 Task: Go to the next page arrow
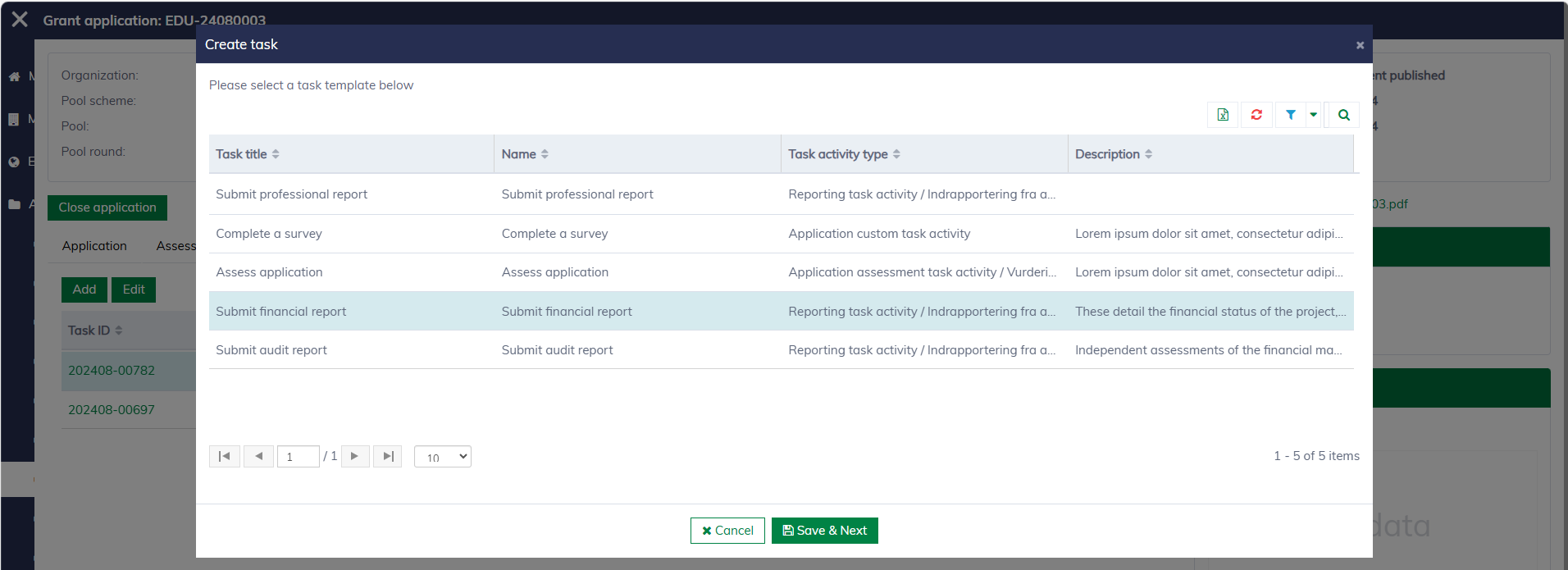354,456
